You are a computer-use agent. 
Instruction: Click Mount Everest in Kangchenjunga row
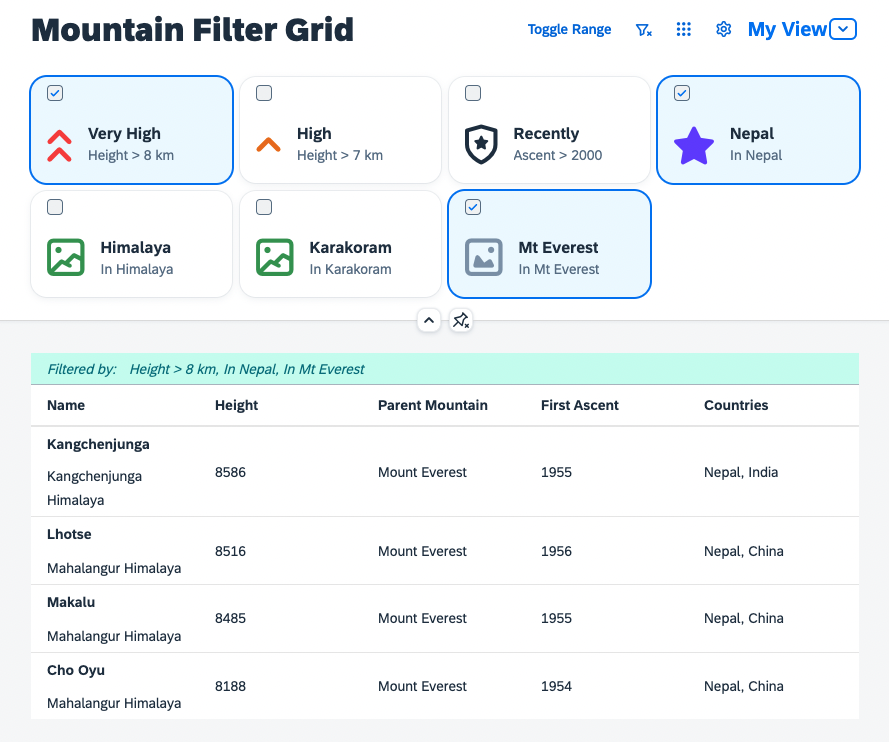pyautogui.click(x=422, y=472)
